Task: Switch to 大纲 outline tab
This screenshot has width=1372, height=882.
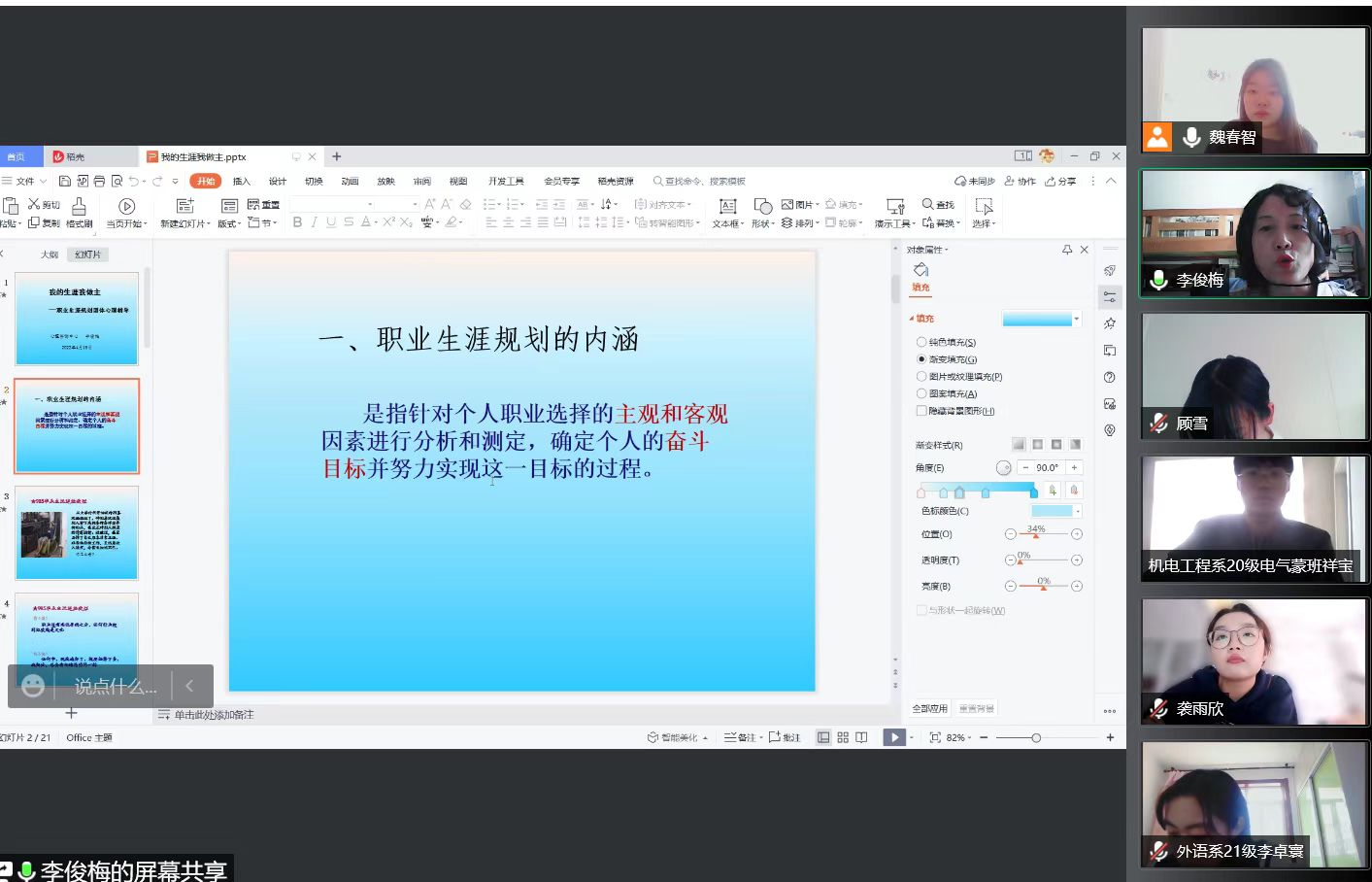Action: (x=50, y=254)
